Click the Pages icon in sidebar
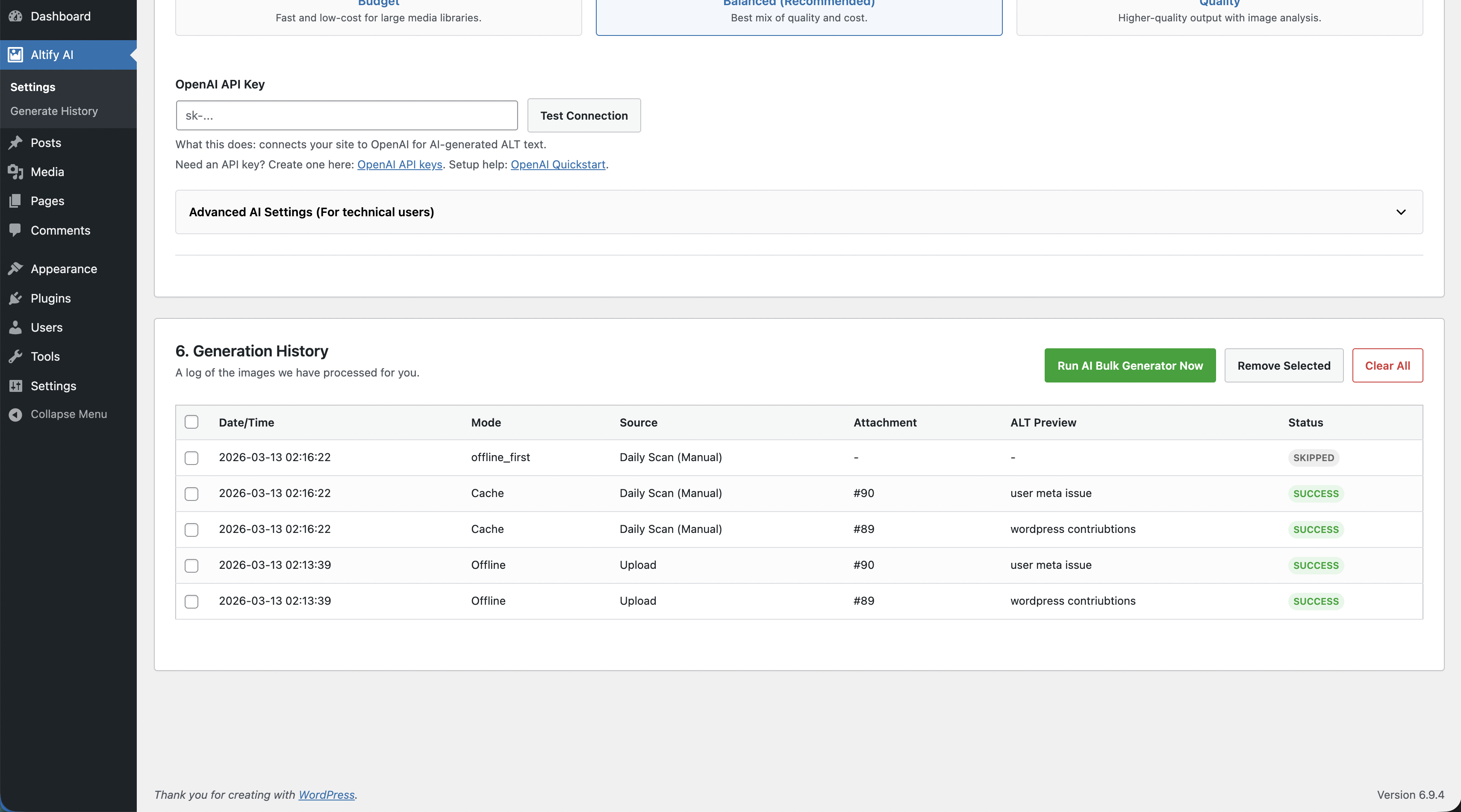The image size is (1461, 812). tap(15, 201)
